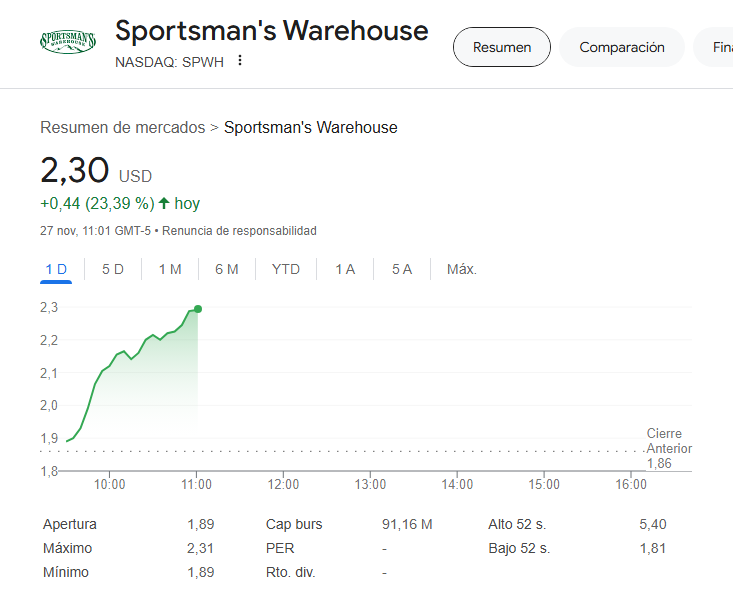Click the Apertura value 1,89

pos(201,524)
